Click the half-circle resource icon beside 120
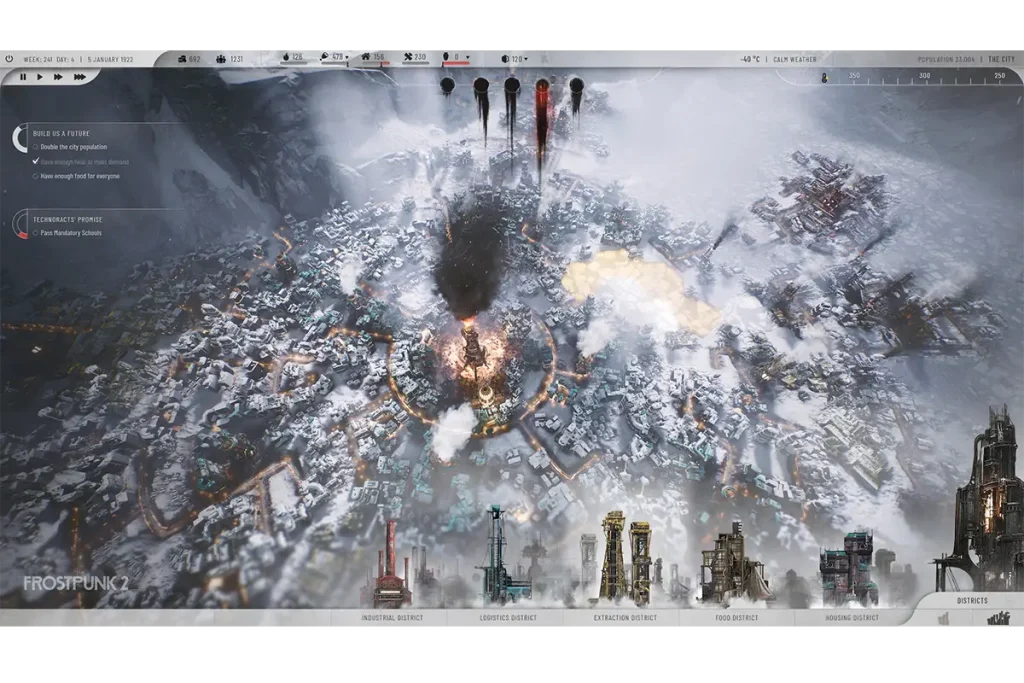The height and width of the screenshot is (683, 1024). pos(505,59)
